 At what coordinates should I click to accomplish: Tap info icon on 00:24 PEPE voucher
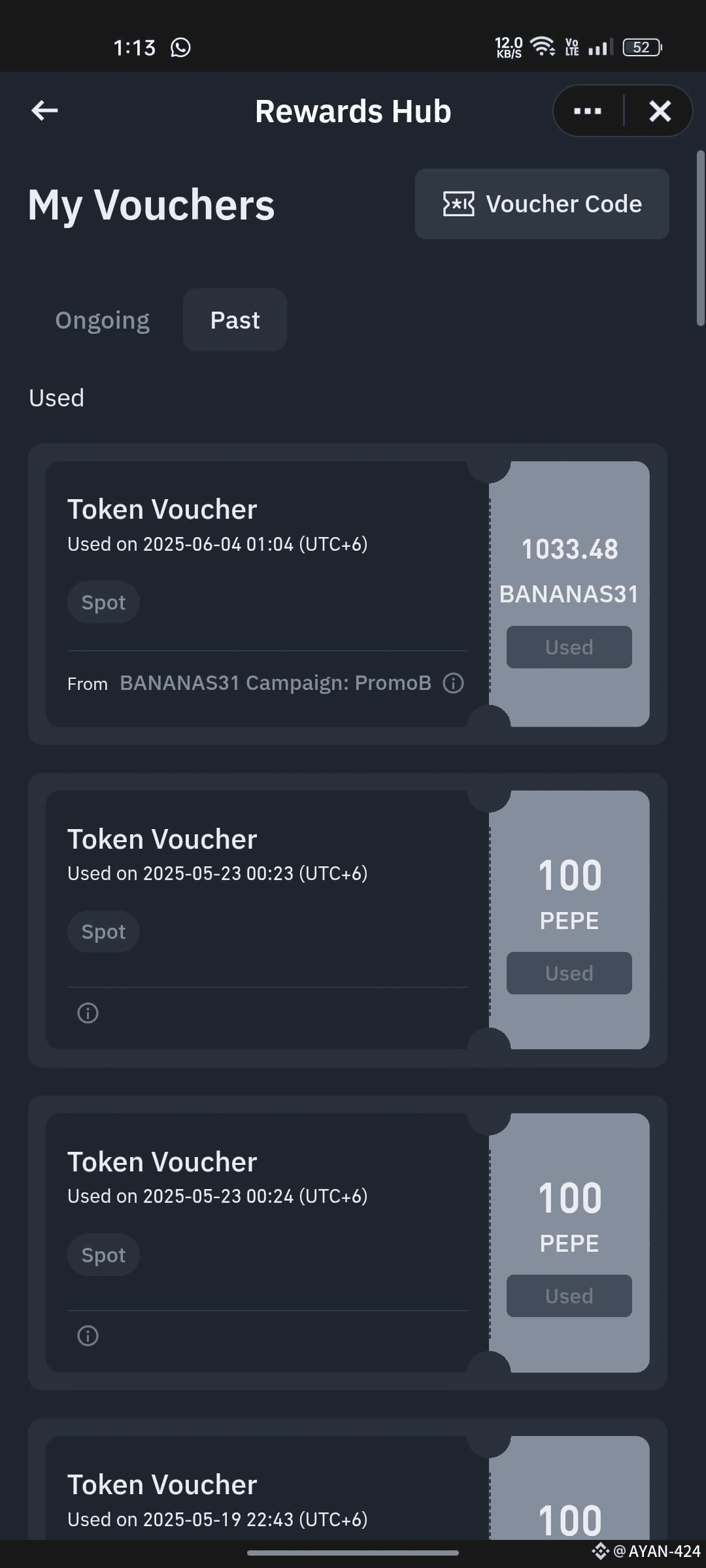tap(88, 1335)
